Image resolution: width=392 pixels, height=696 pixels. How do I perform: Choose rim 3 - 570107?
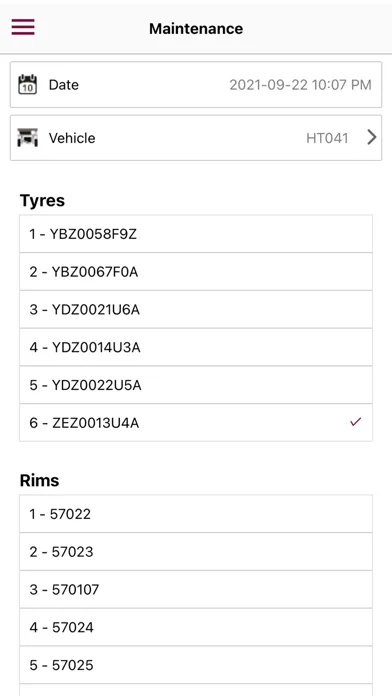point(196,589)
